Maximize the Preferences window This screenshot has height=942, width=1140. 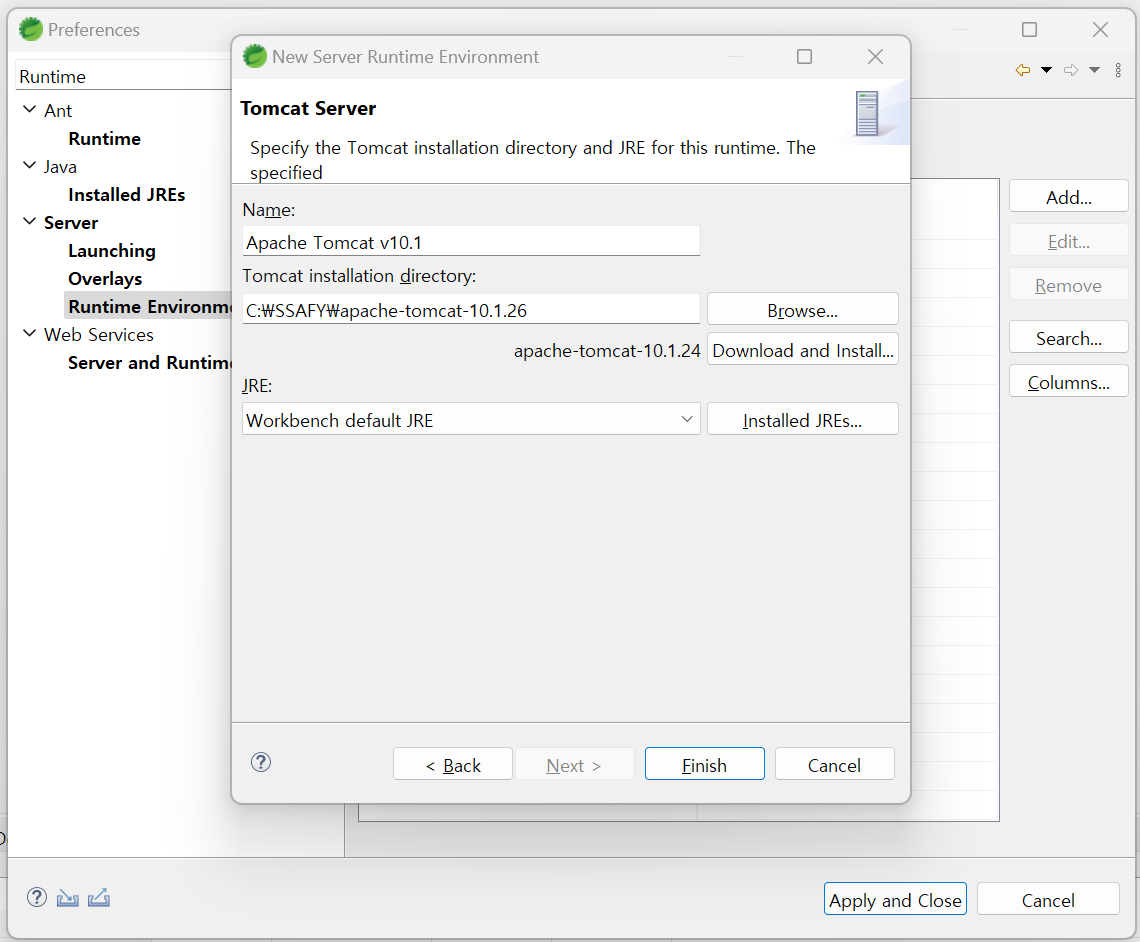tap(1029, 29)
